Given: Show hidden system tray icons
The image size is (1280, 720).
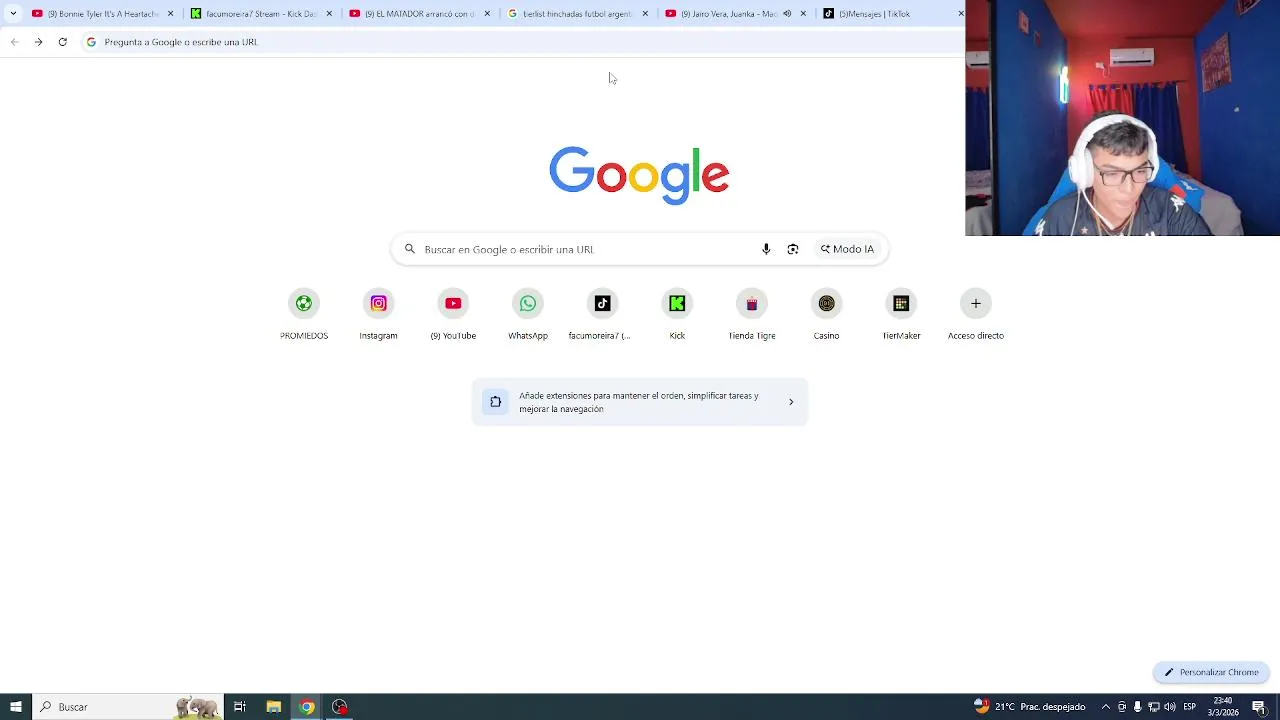Looking at the screenshot, I should pyautogui.click(x=1105, y=707).
